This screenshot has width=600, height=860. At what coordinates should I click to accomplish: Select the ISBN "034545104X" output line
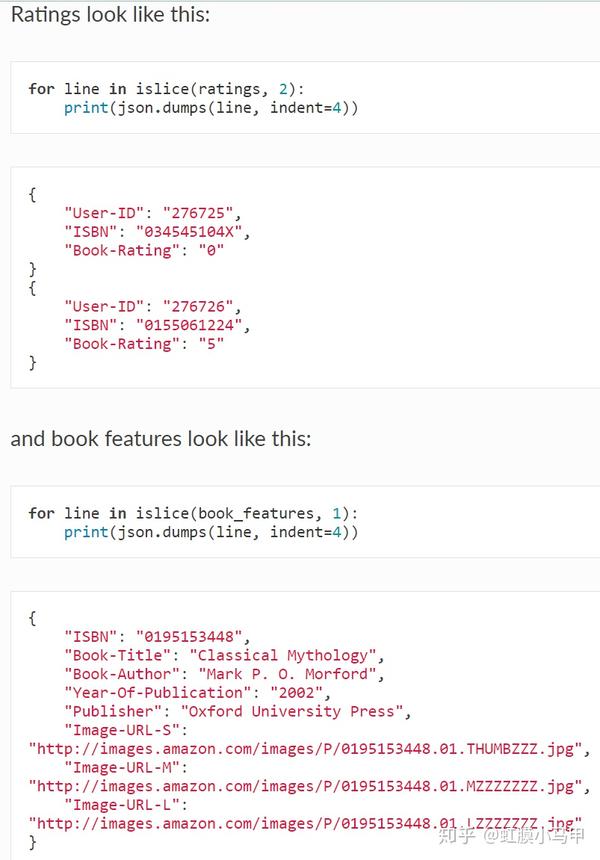point(156,232)
